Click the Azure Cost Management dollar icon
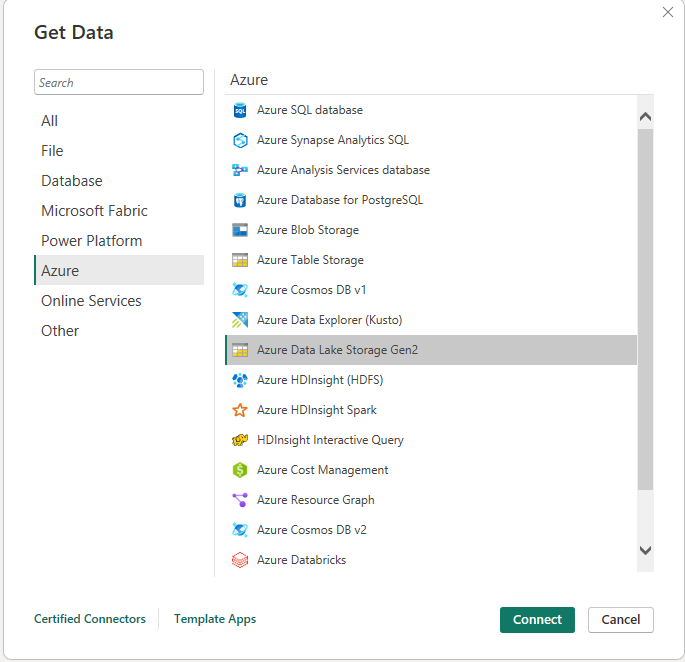The image size is (685, 662). (x=240, y=470)
